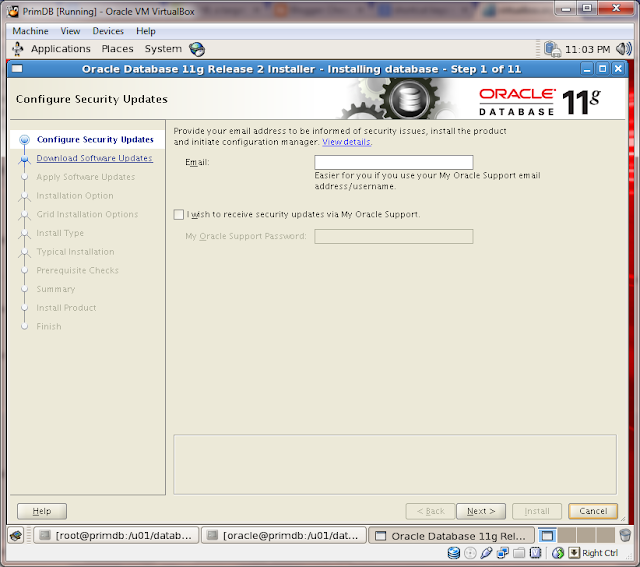Open the GNOME Places menu
Screen dimensions: 640x567
tap(118, 49)
